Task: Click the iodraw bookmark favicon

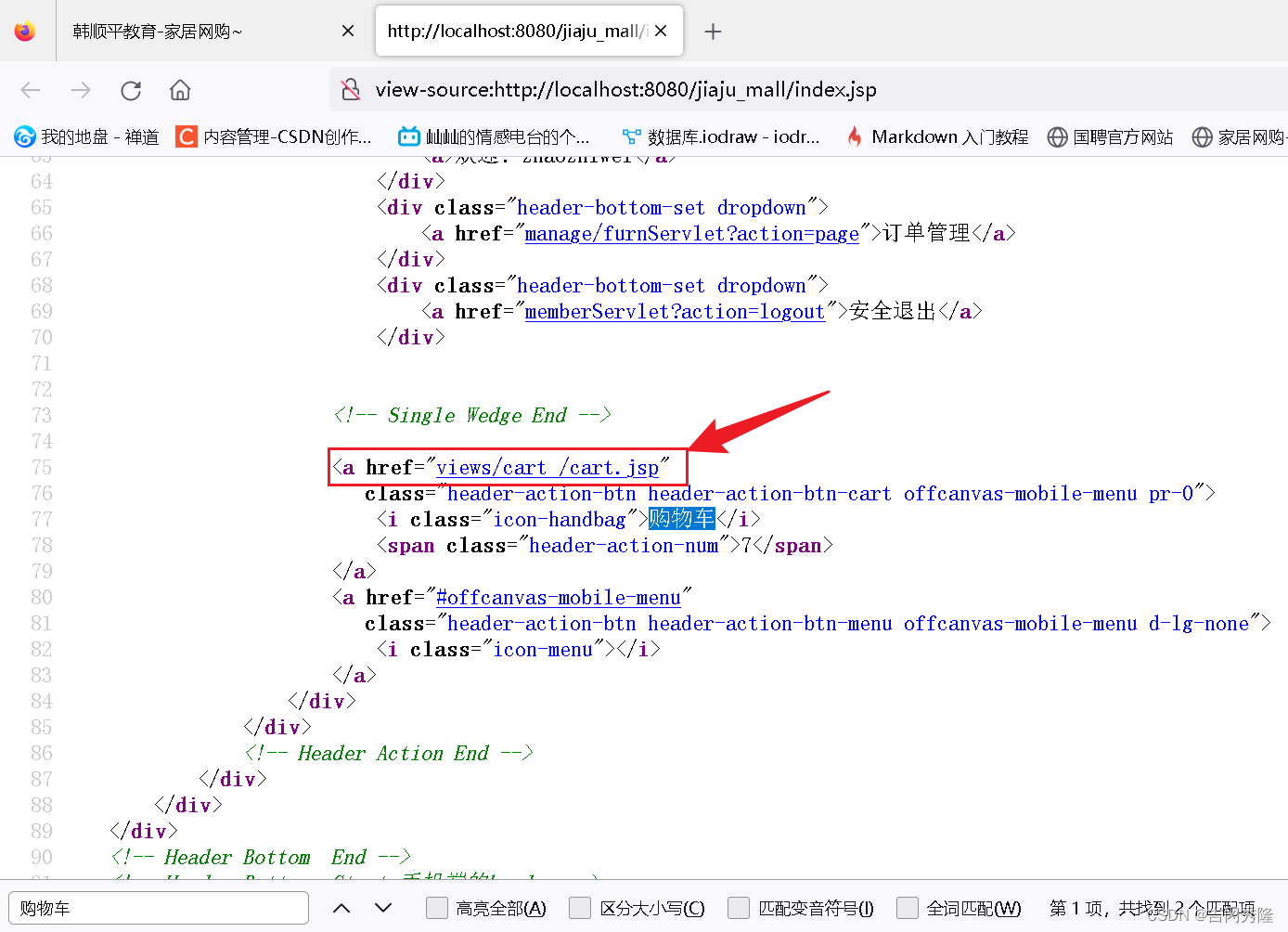Action: click(x=632, y=137)
